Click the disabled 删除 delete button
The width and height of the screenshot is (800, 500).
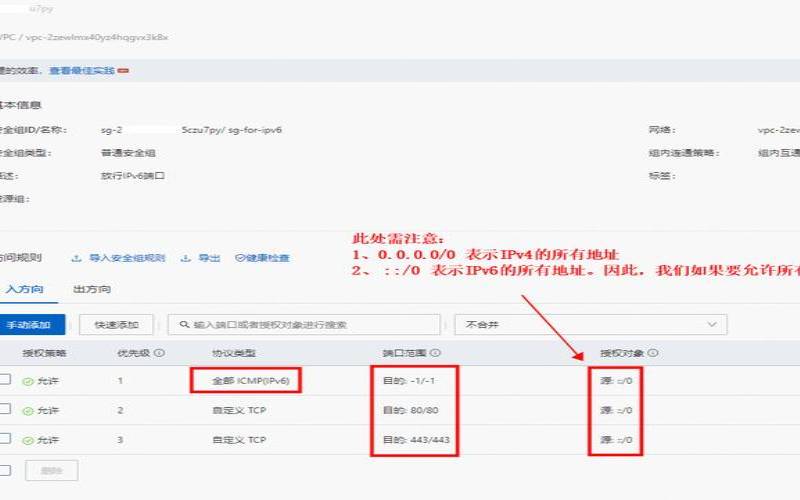(51, 470)
